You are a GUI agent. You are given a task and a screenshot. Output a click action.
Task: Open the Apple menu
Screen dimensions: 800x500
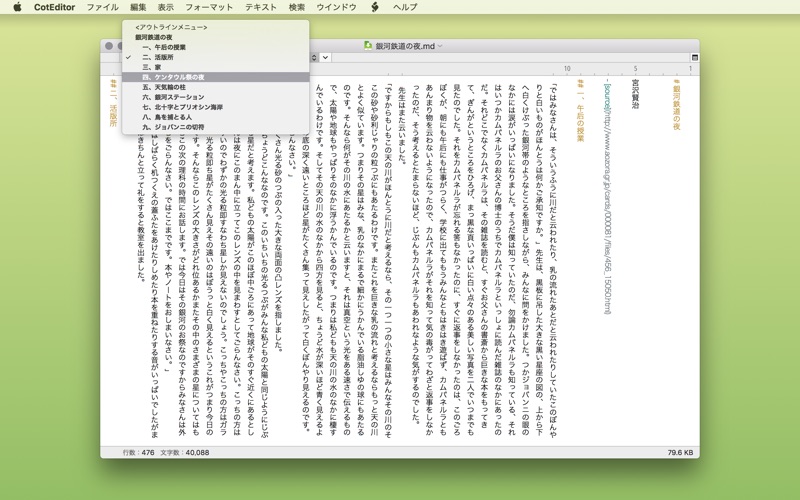[x=17, y=7]
